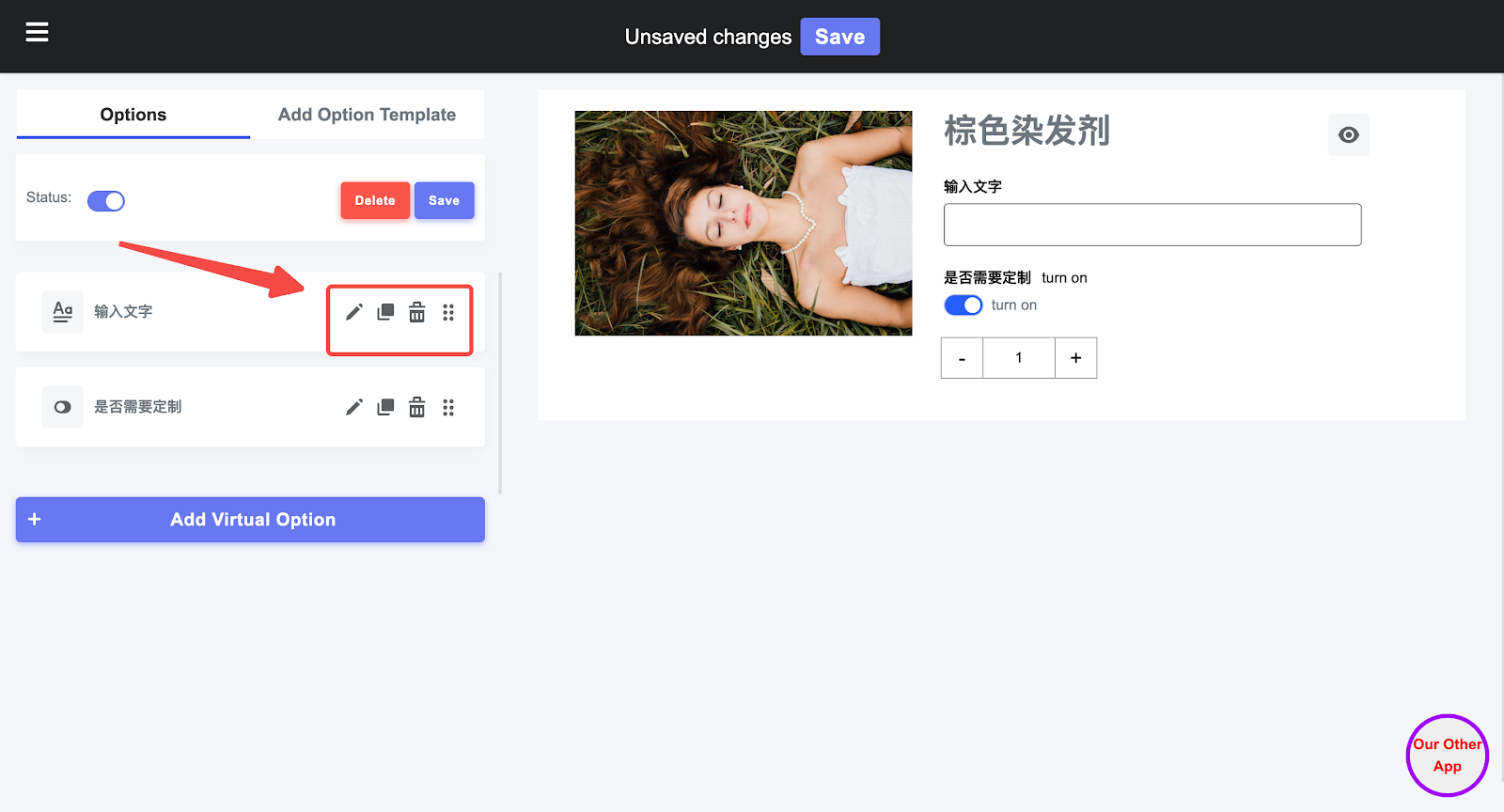
Task: Switch to the Options tab
Action: coord(133,115)
